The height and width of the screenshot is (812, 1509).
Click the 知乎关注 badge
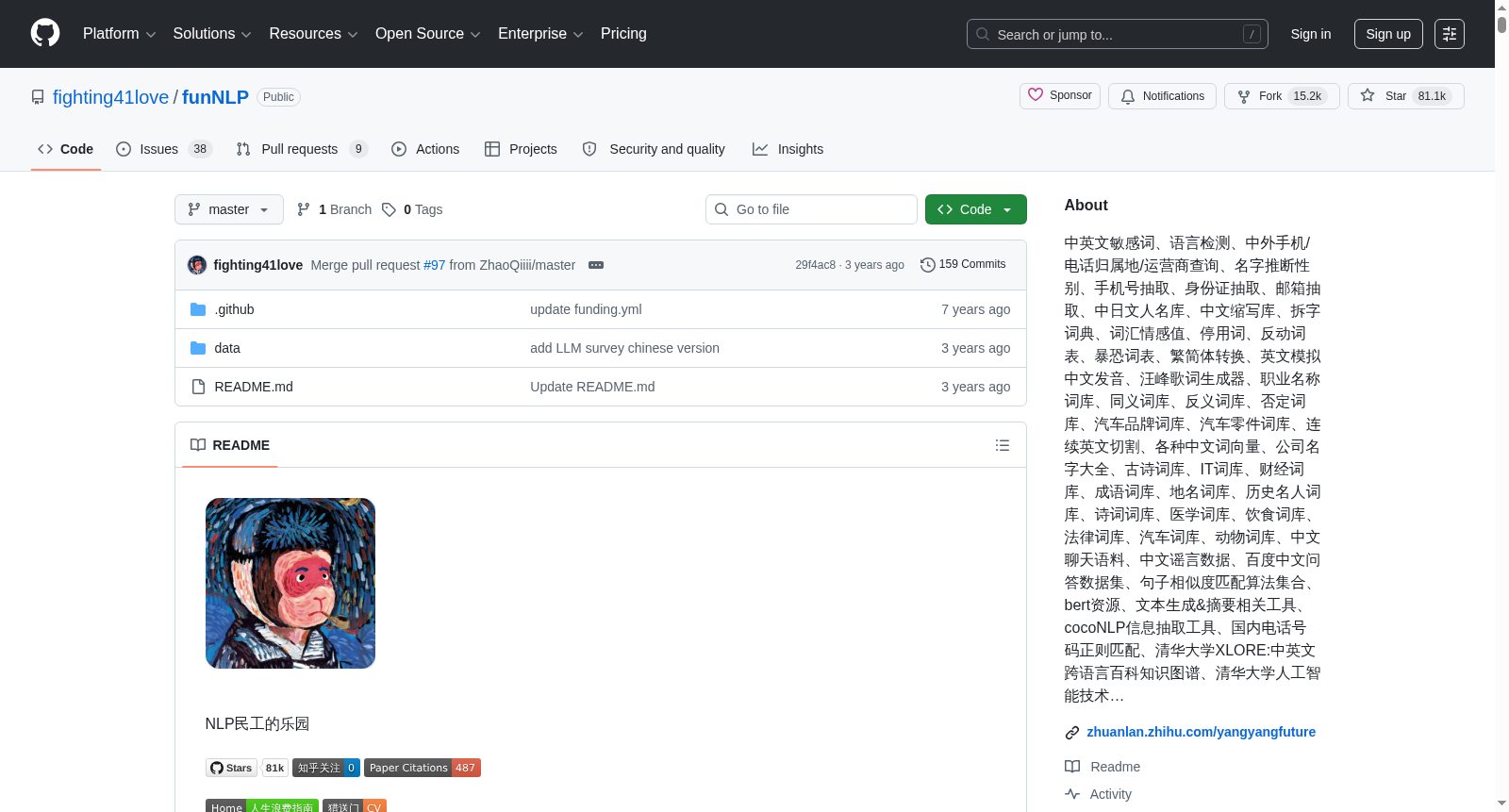point(326,768)
